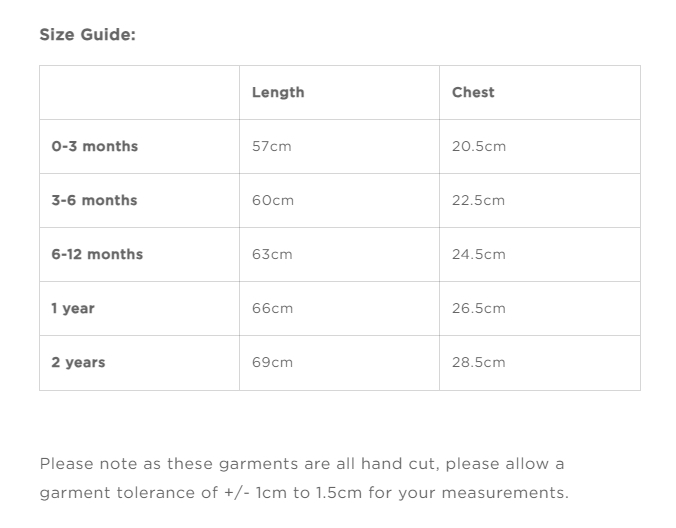The image size is (676, 528).
Task: Click the 63cm length value
Action: click(272, 254)
